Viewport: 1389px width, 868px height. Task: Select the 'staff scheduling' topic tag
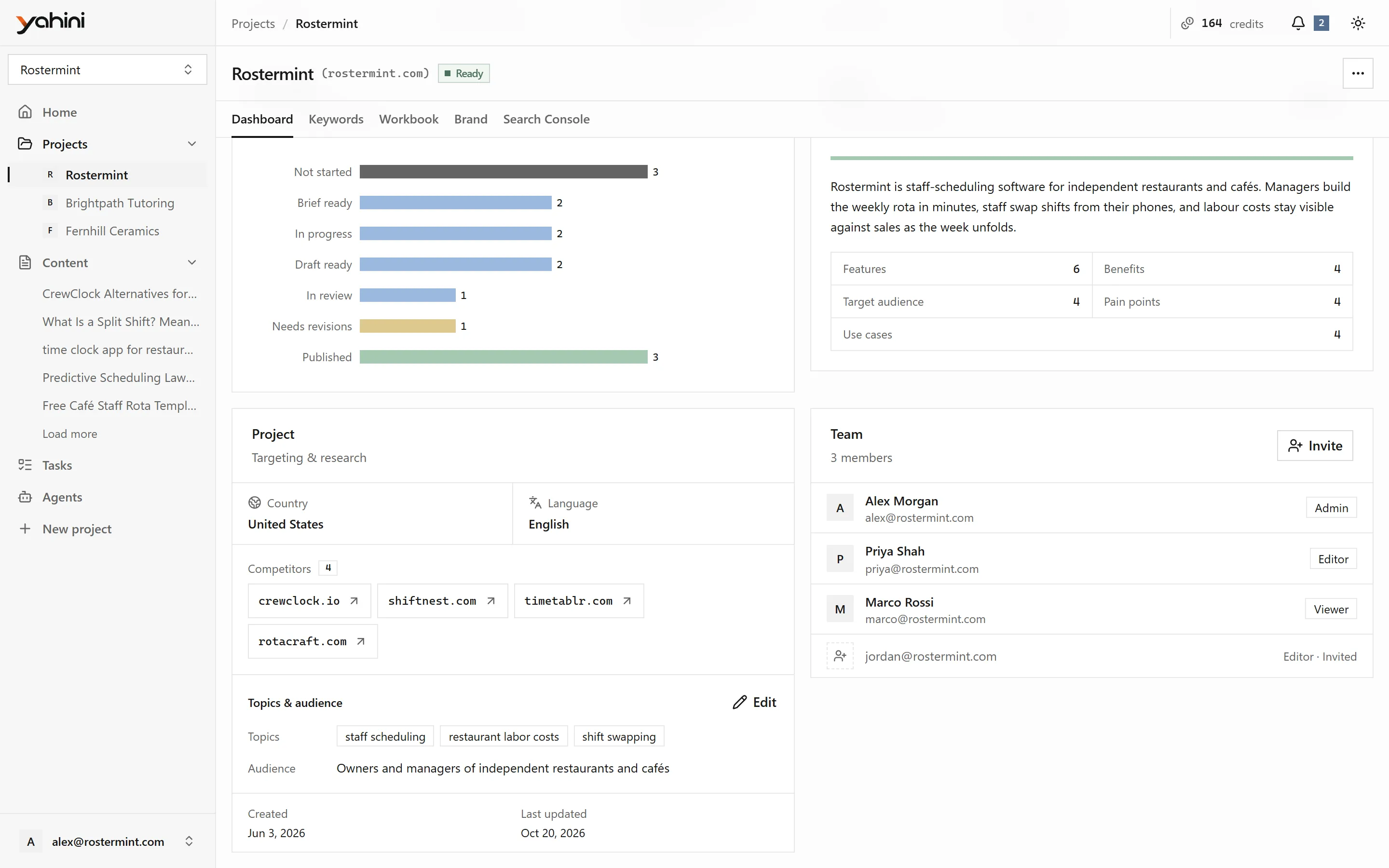pyautogui.click(x=385, y=736)
